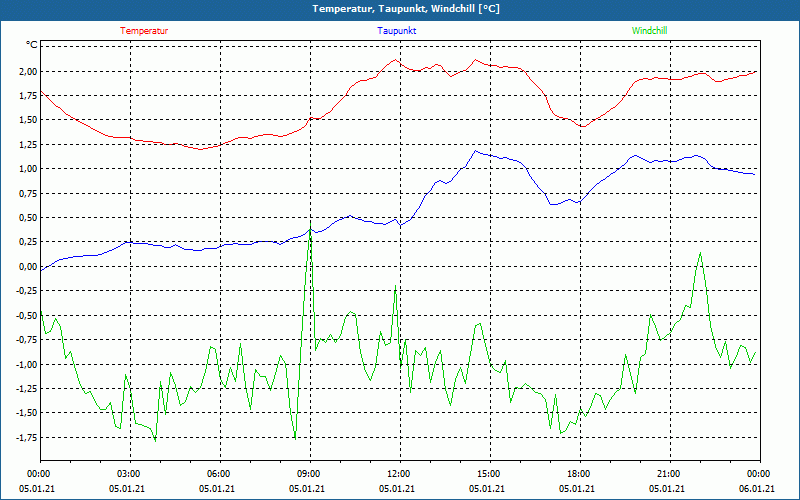800x500 pixels.
Task: Click the 09:00 time axis label
Action: click(x=310, y=474)
